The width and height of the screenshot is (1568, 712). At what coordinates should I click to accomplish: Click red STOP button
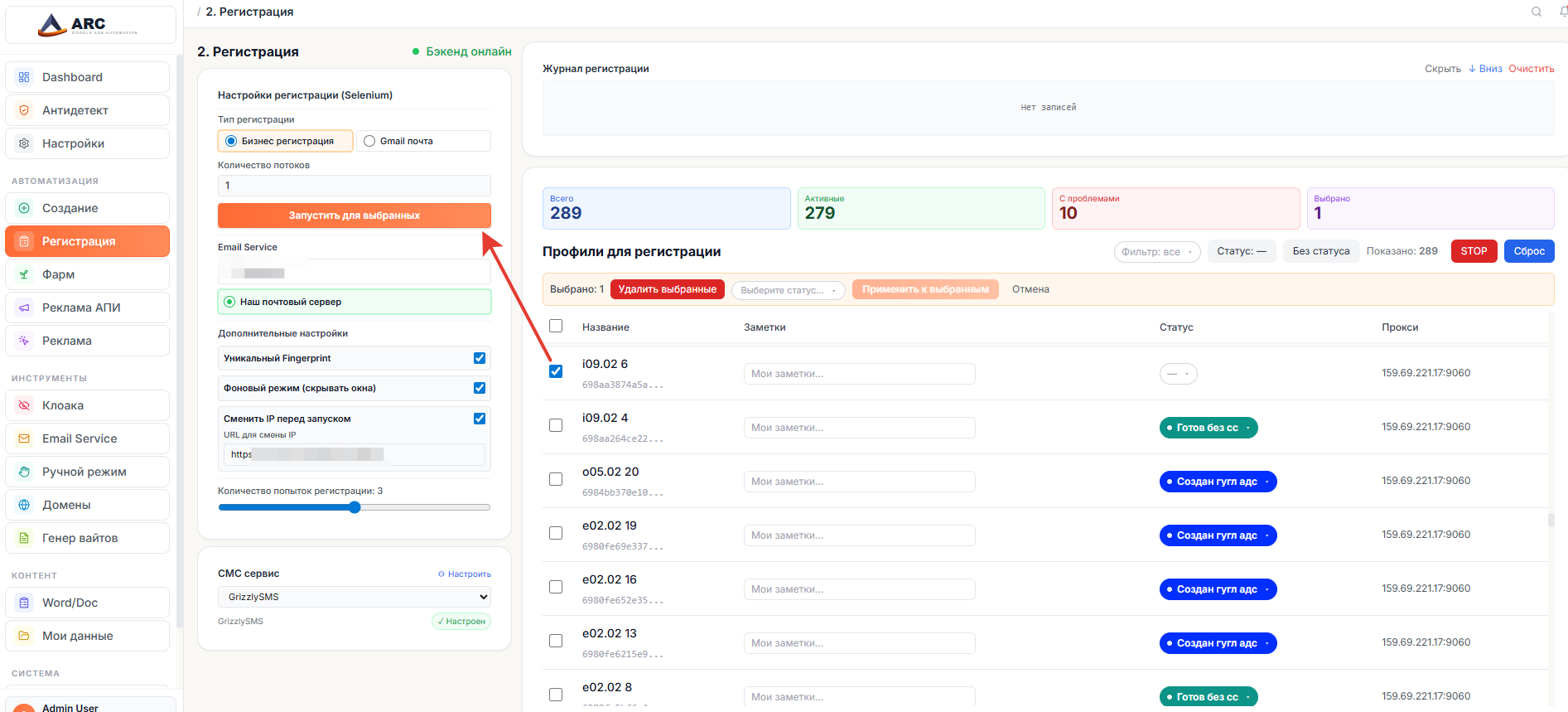(x=1473, y=251)
